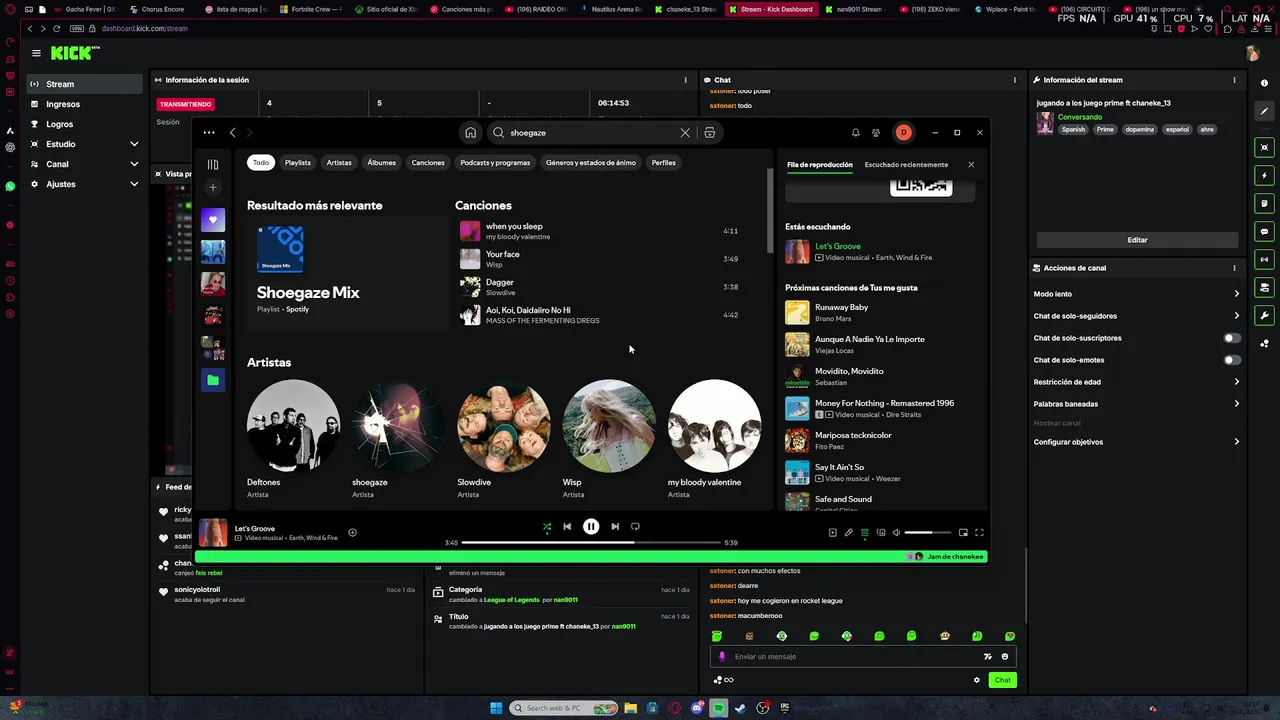Open Spotify notifications bell

pyautogui.click(x=855, y=132)
